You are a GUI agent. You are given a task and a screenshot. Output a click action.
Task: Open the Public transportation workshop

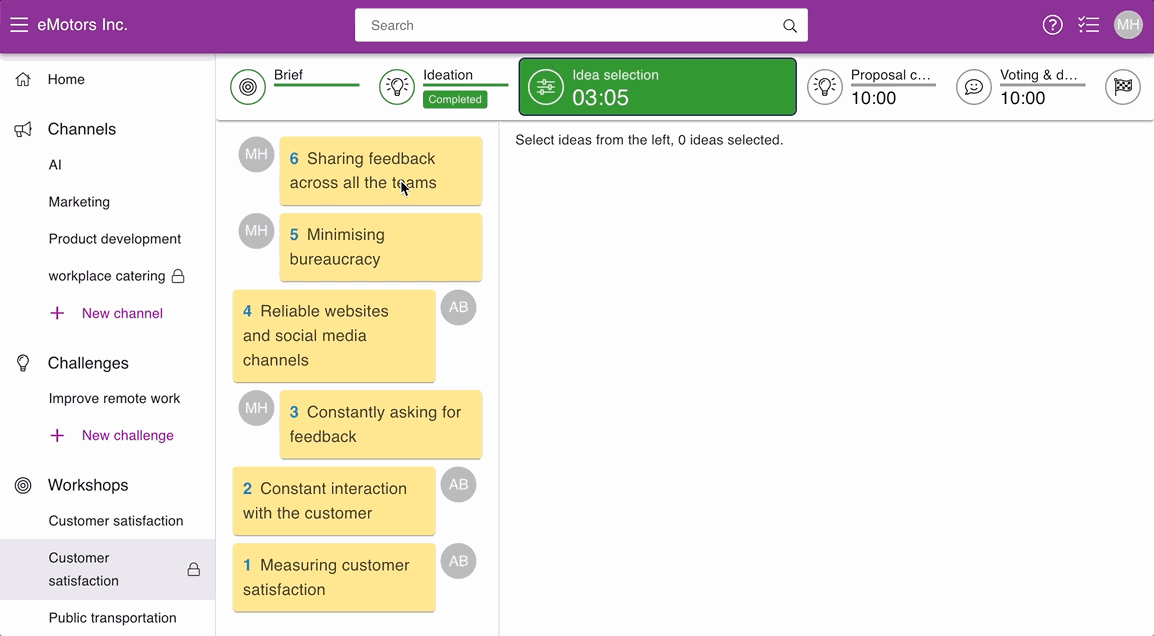click(x=113, y=618)
